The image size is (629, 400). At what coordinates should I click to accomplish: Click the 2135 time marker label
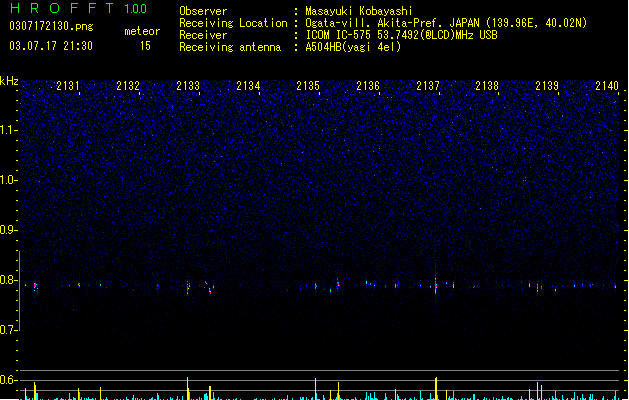click(x=308, y=86)
